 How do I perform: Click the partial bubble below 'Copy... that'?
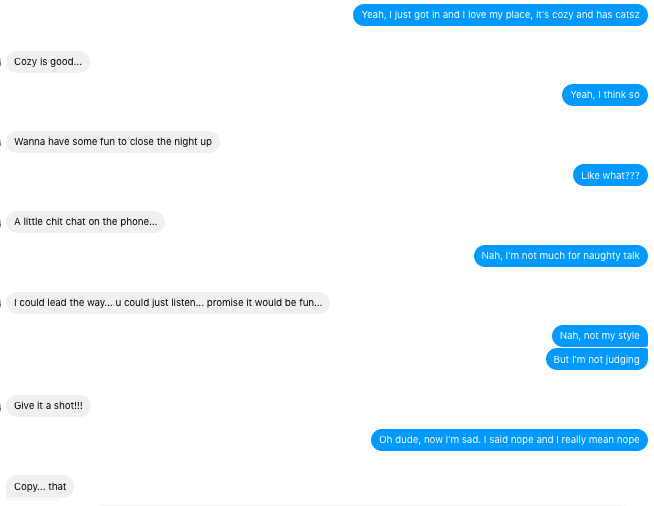tap(34, 499)
